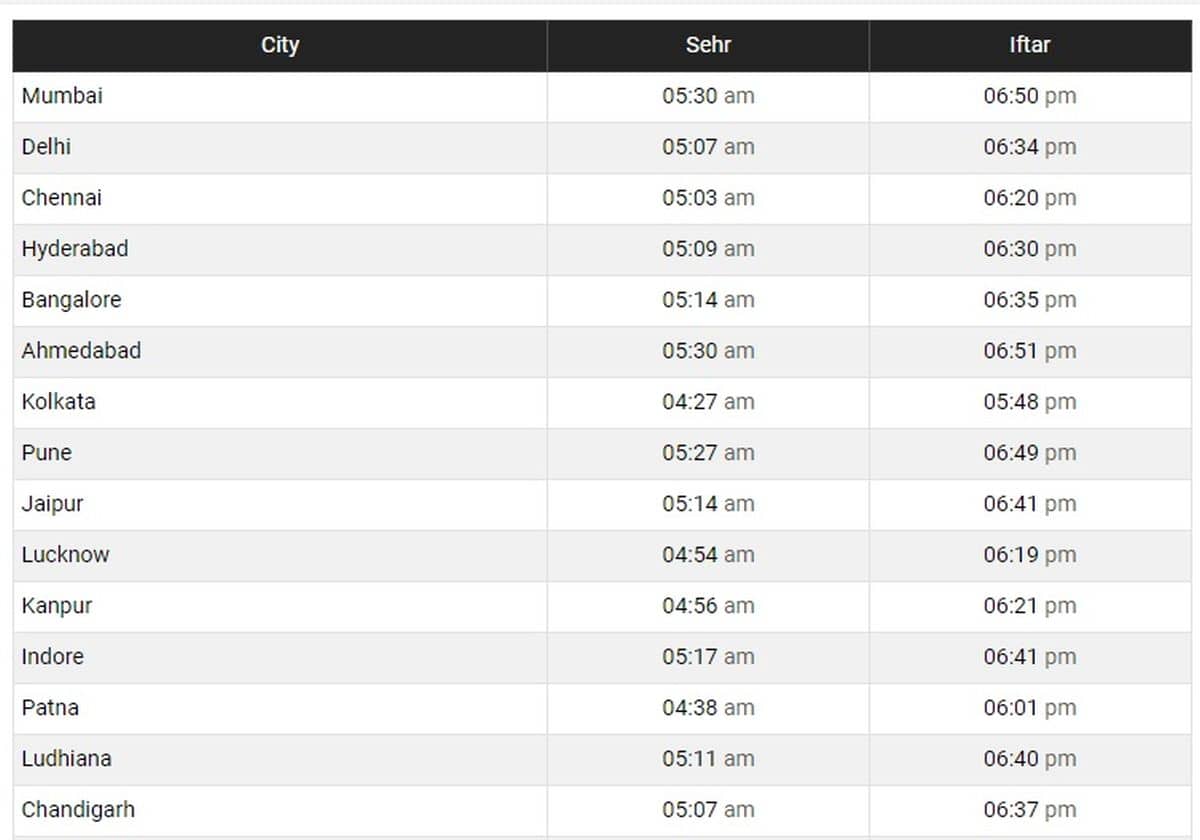Click the Sehr column header
This screenshot has height=840, width=1200.
(x=708, y=45)
